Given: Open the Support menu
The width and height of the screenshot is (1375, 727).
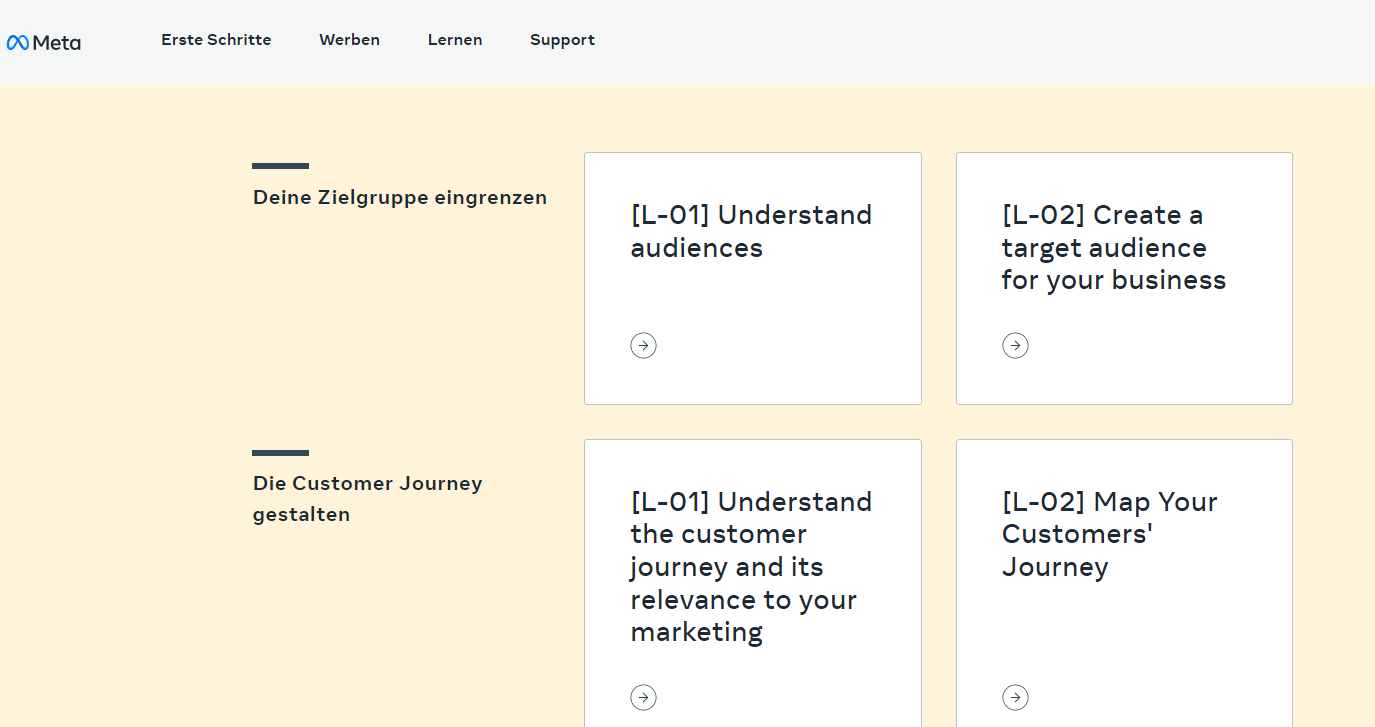Looking at the screenshot, I should coord(562,40).
